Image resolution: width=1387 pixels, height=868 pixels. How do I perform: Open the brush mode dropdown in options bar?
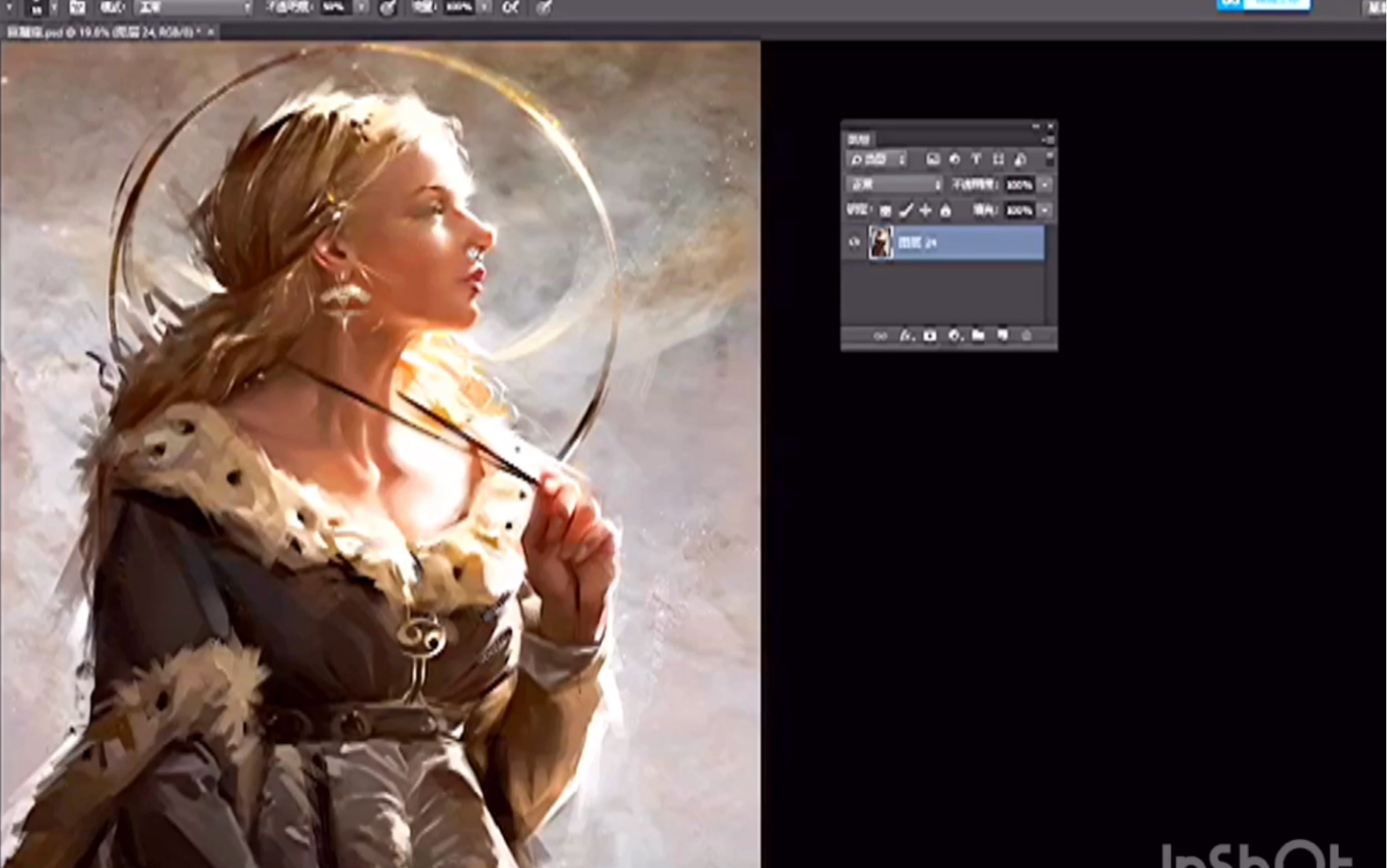click(x=193, y=7)
